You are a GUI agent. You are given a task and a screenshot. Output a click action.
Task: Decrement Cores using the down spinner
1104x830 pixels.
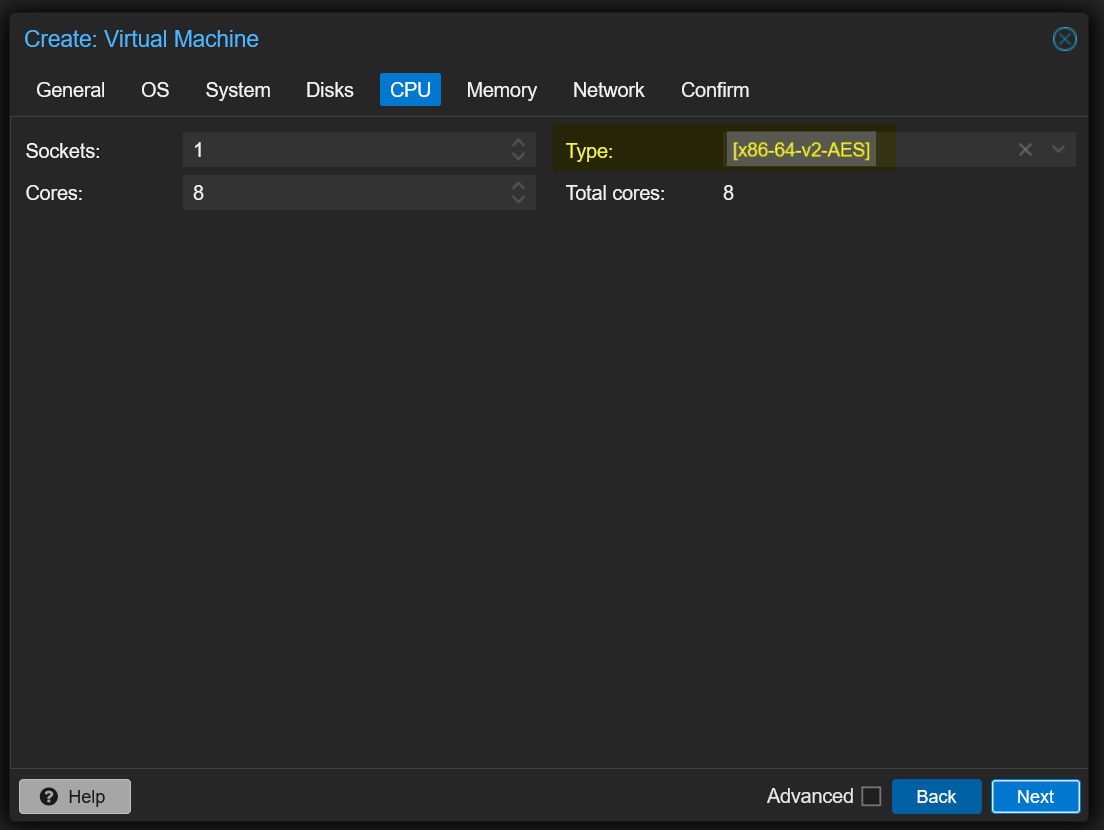point(518,199)
